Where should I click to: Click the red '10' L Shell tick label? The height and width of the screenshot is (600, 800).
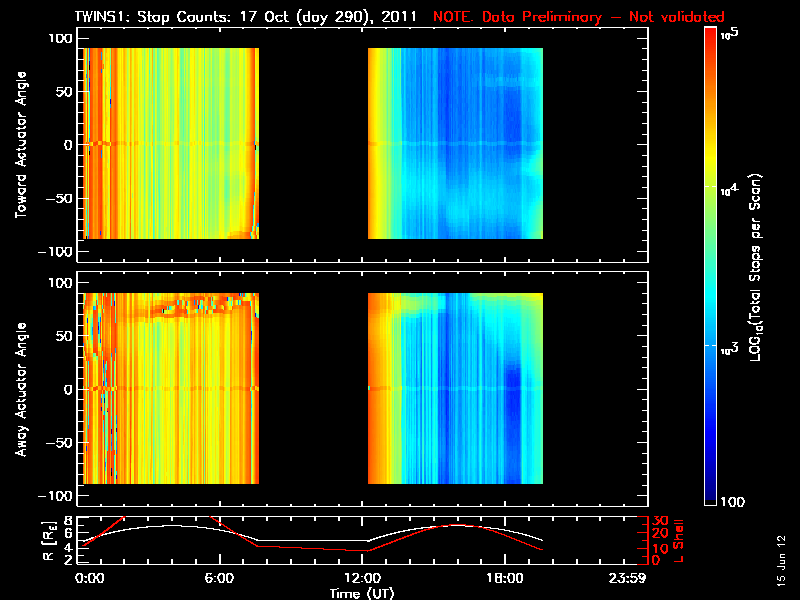coord(660,548)
